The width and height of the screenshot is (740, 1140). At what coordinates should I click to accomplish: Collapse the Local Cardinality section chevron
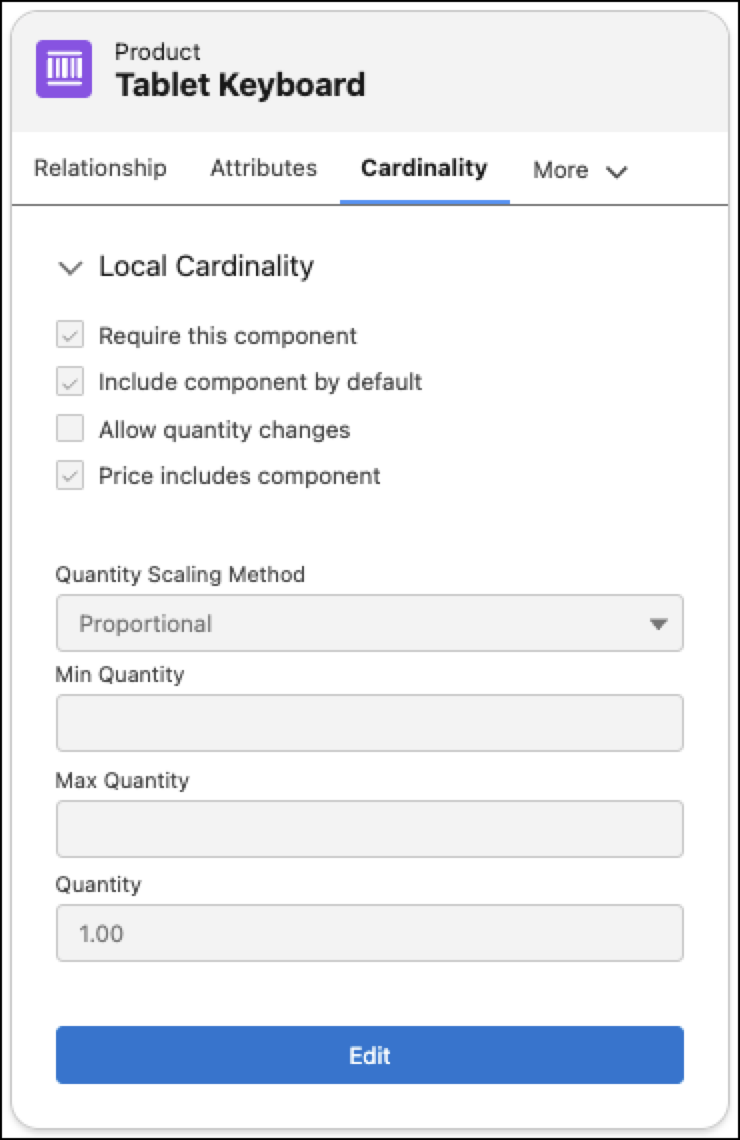pos(71,268)
